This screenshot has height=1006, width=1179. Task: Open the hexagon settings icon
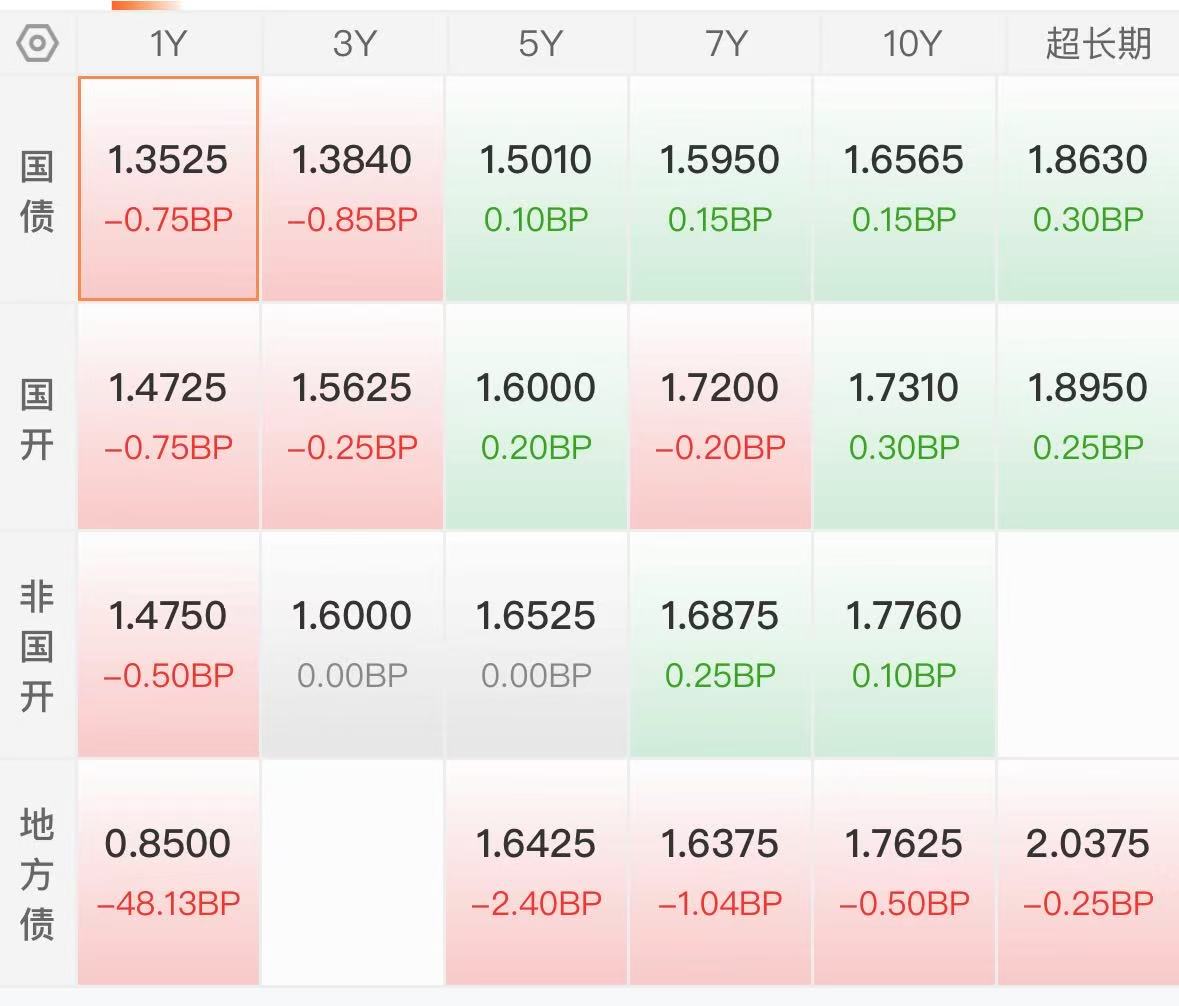click(37, 43)
